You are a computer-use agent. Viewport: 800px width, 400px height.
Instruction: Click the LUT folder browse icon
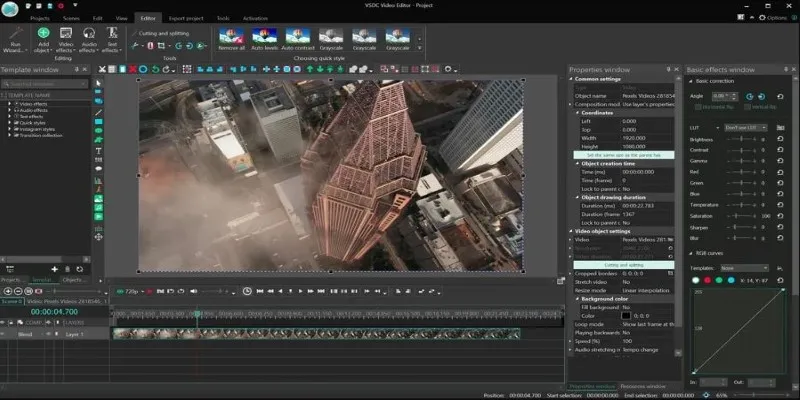pos(780,128)
